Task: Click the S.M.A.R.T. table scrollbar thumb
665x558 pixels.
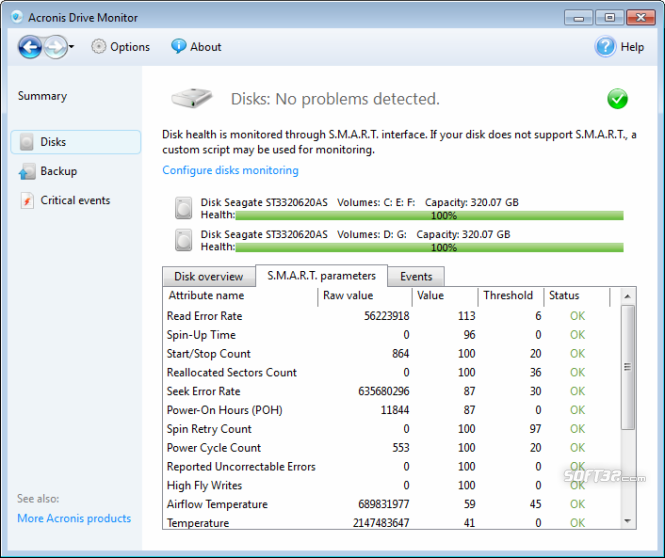Action: pyautogui.click(x=628, y=367)
